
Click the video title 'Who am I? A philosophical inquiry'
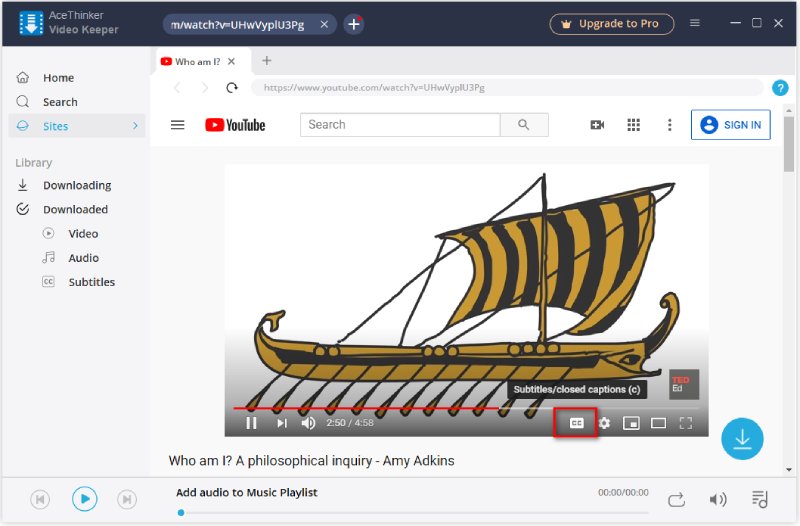(x=311, y=461)
